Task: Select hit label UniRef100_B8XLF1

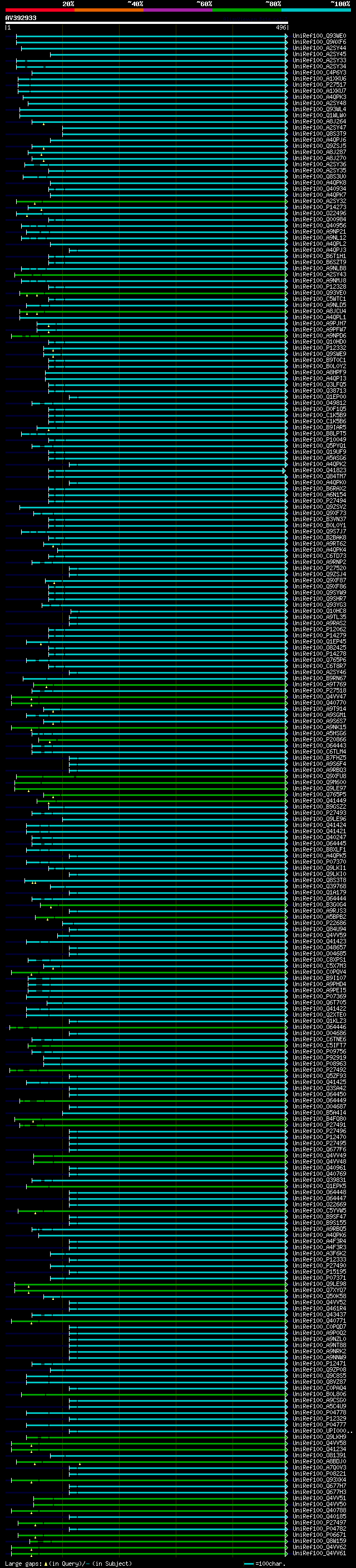Action: tap(319, 850)
